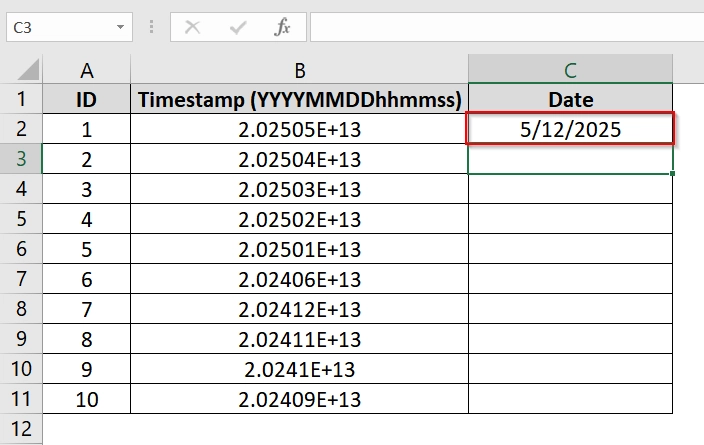704x445 pixels.
Task: Click ID cell with value 5
Action: point(87,249)
